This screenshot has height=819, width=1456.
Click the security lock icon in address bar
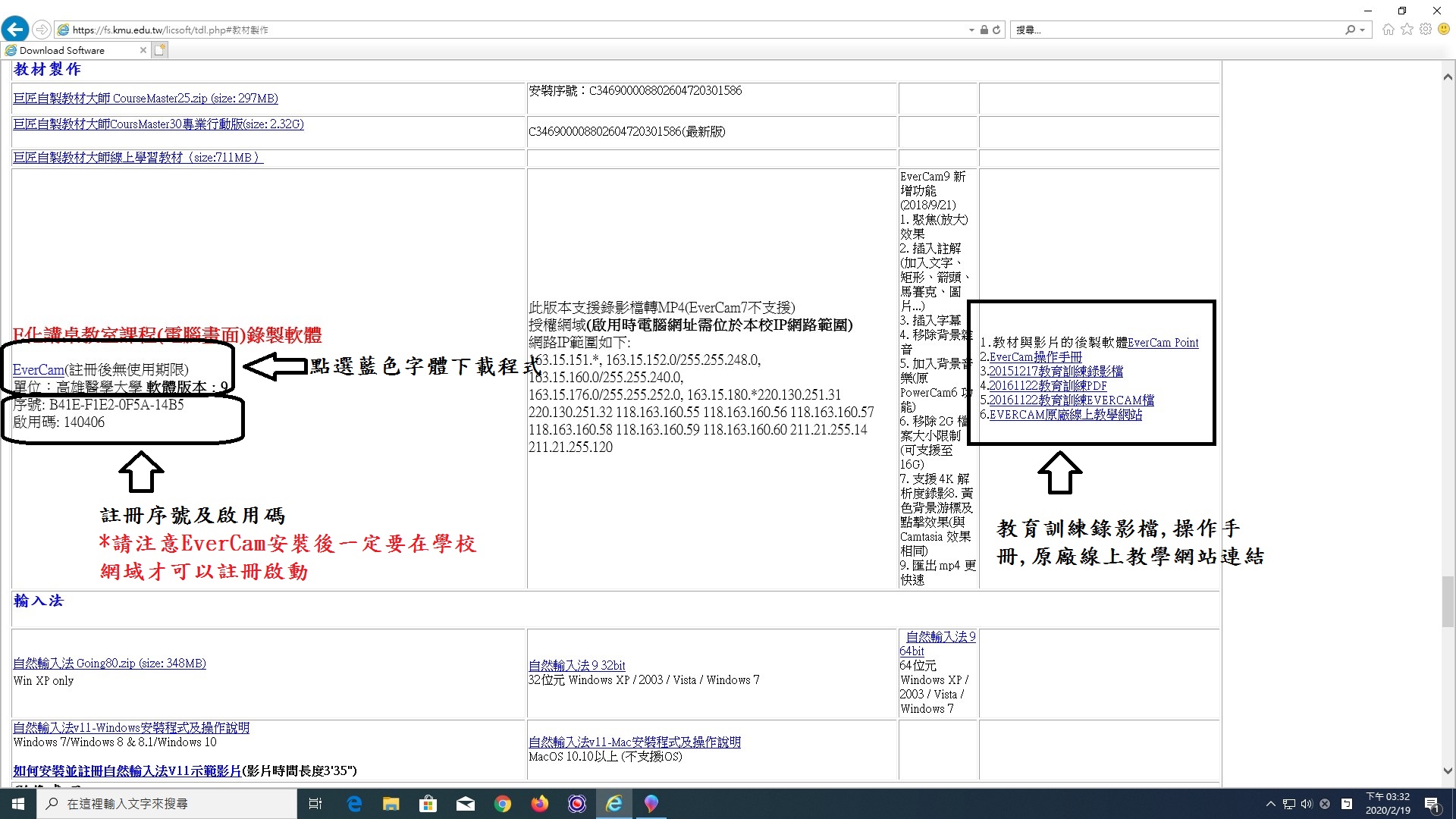[x=984, y=30]
